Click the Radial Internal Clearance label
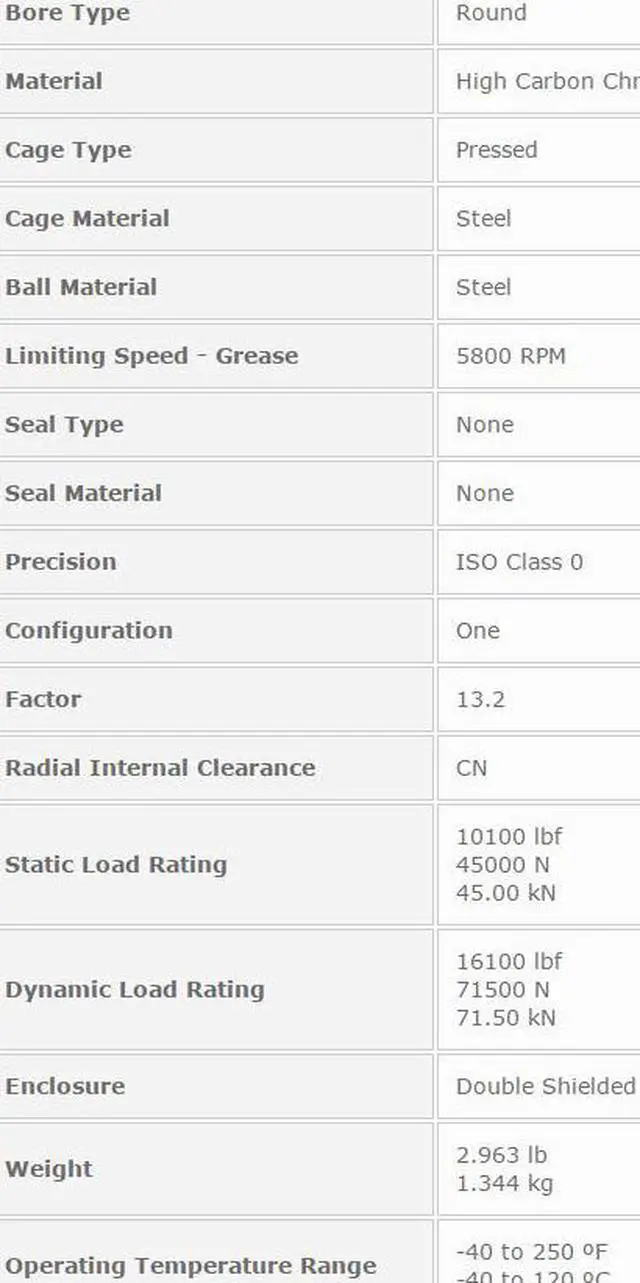This screenshot has width=640, height=1283. [x=160, y=768]
